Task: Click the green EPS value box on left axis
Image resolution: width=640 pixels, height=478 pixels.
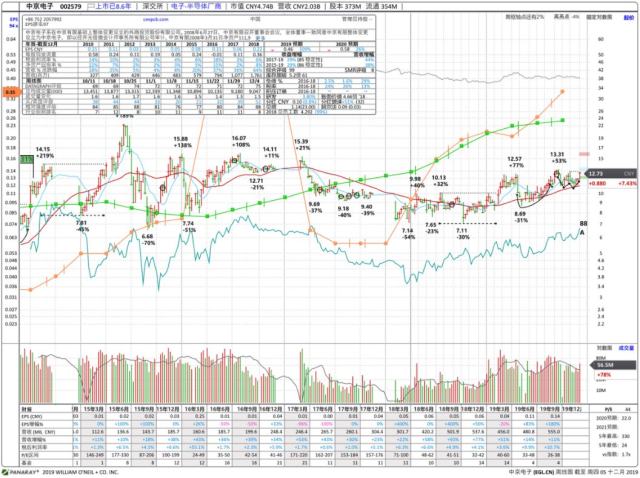Action: 25,159
